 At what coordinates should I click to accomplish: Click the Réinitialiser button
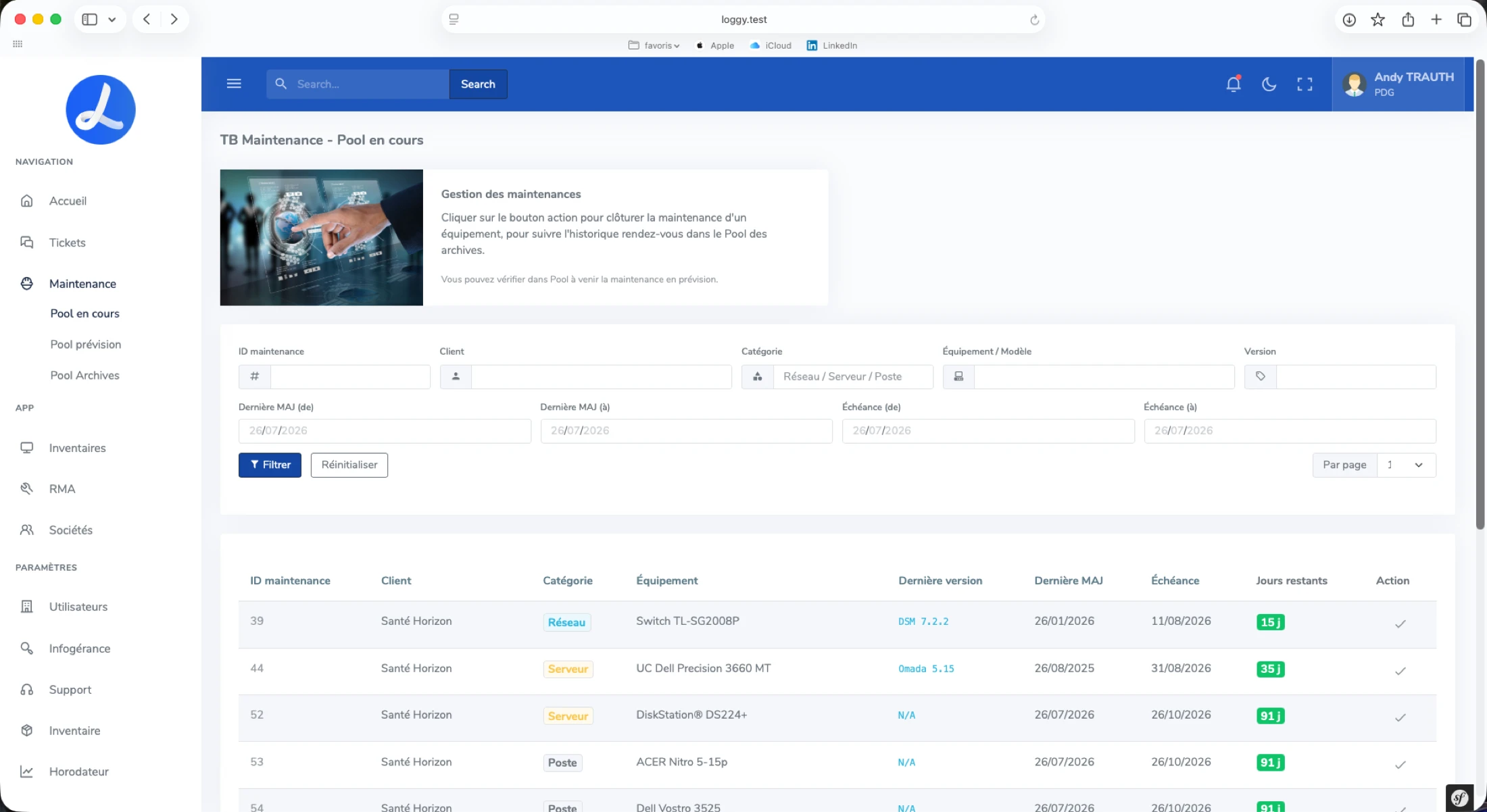pos(349,465)
